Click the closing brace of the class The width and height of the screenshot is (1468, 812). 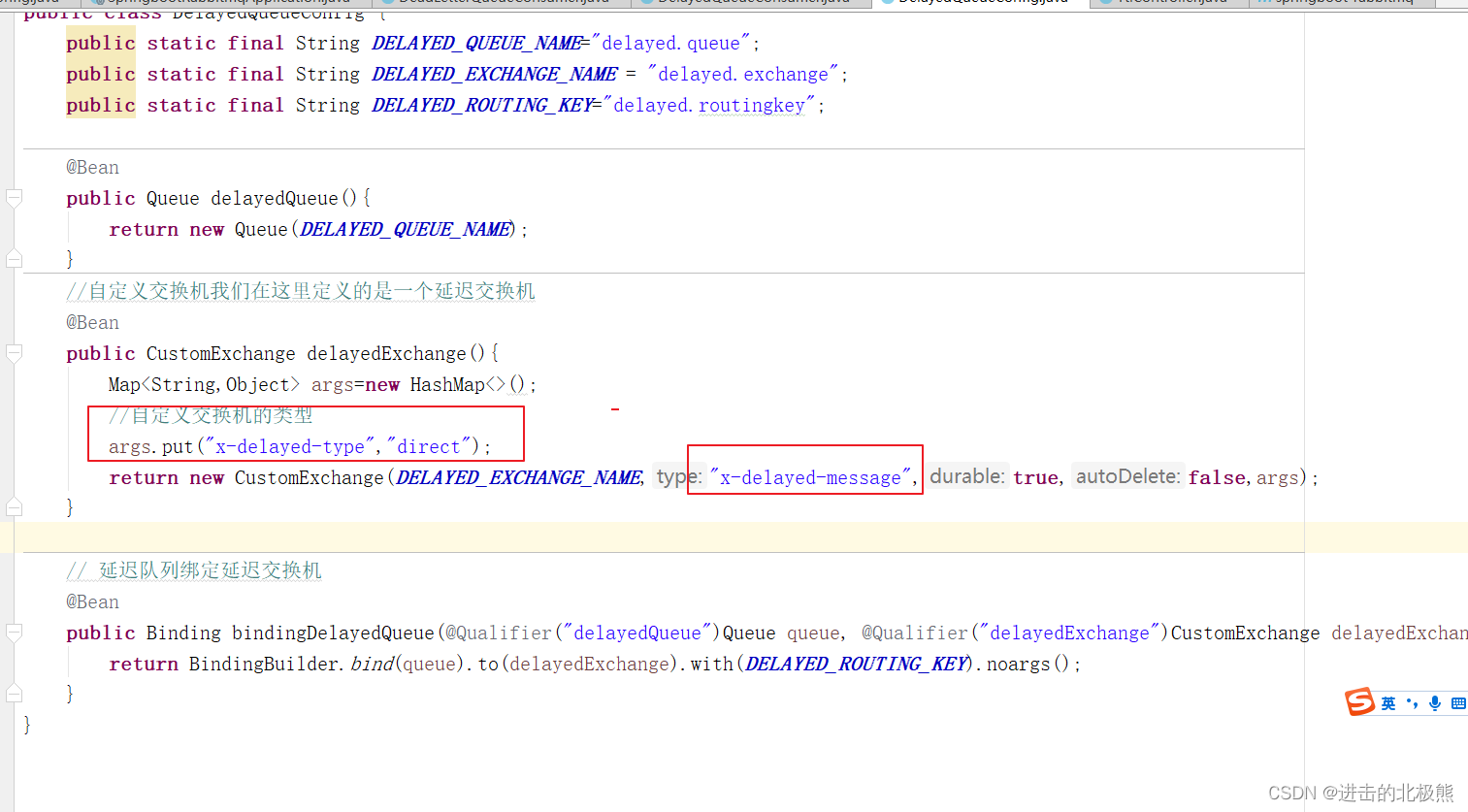point(27,725)
